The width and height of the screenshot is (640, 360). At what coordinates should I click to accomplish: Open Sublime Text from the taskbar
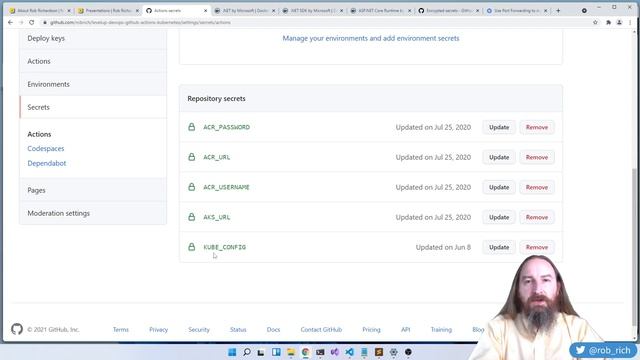[x=379, y=352]
